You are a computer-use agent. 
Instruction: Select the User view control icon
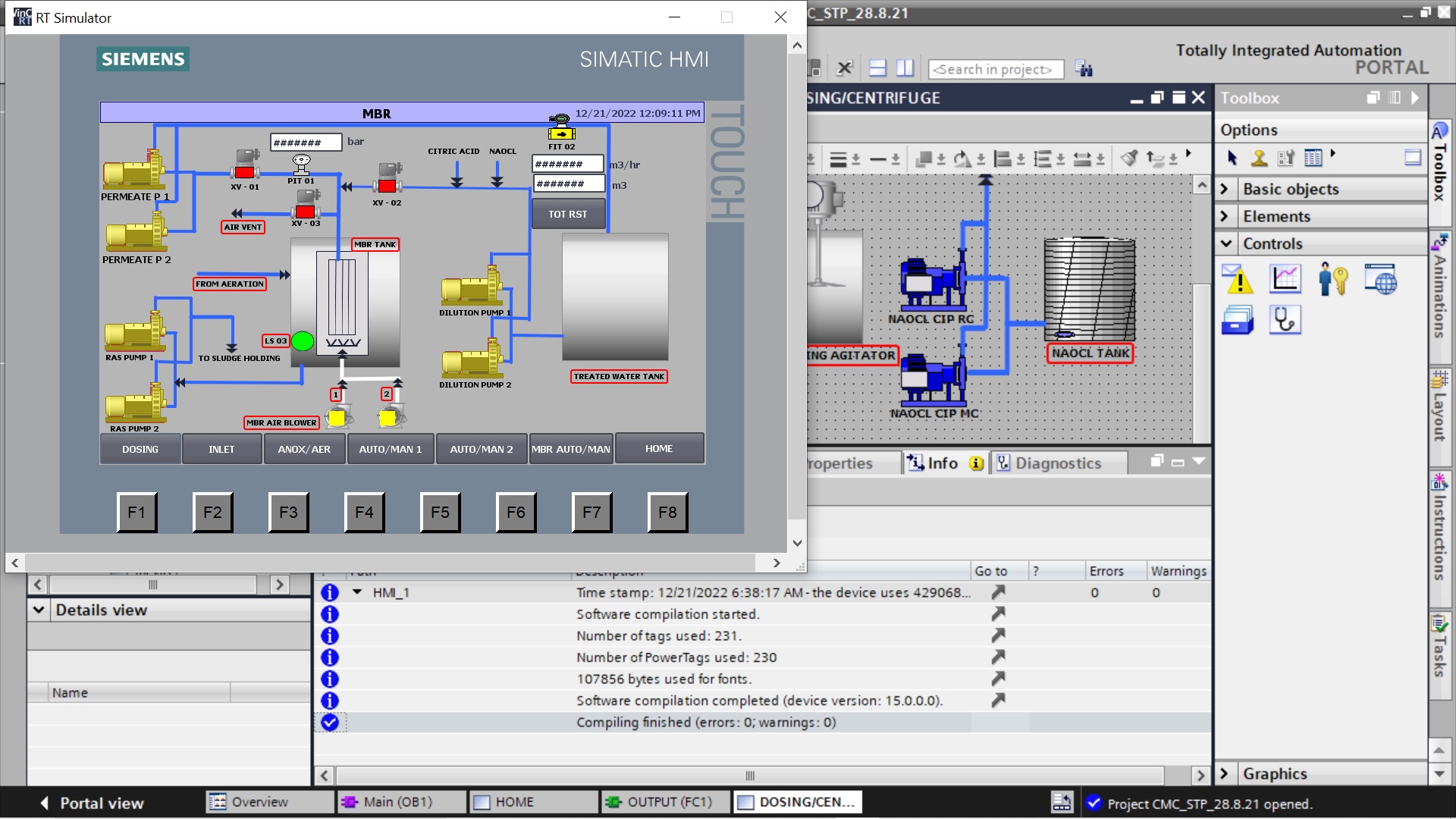point(1332,280)
